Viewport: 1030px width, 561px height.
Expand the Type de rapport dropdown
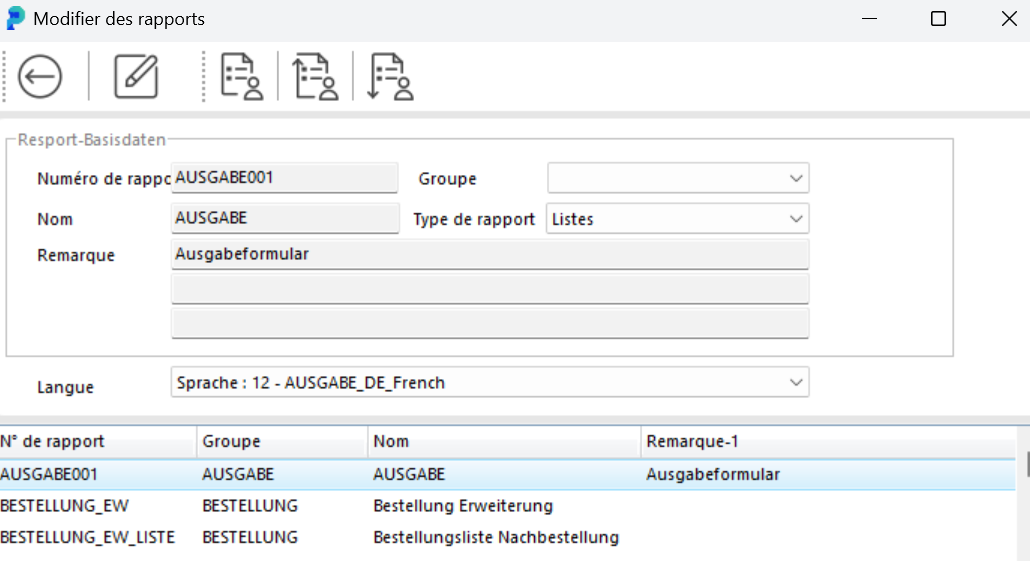(x=677, y=219)
